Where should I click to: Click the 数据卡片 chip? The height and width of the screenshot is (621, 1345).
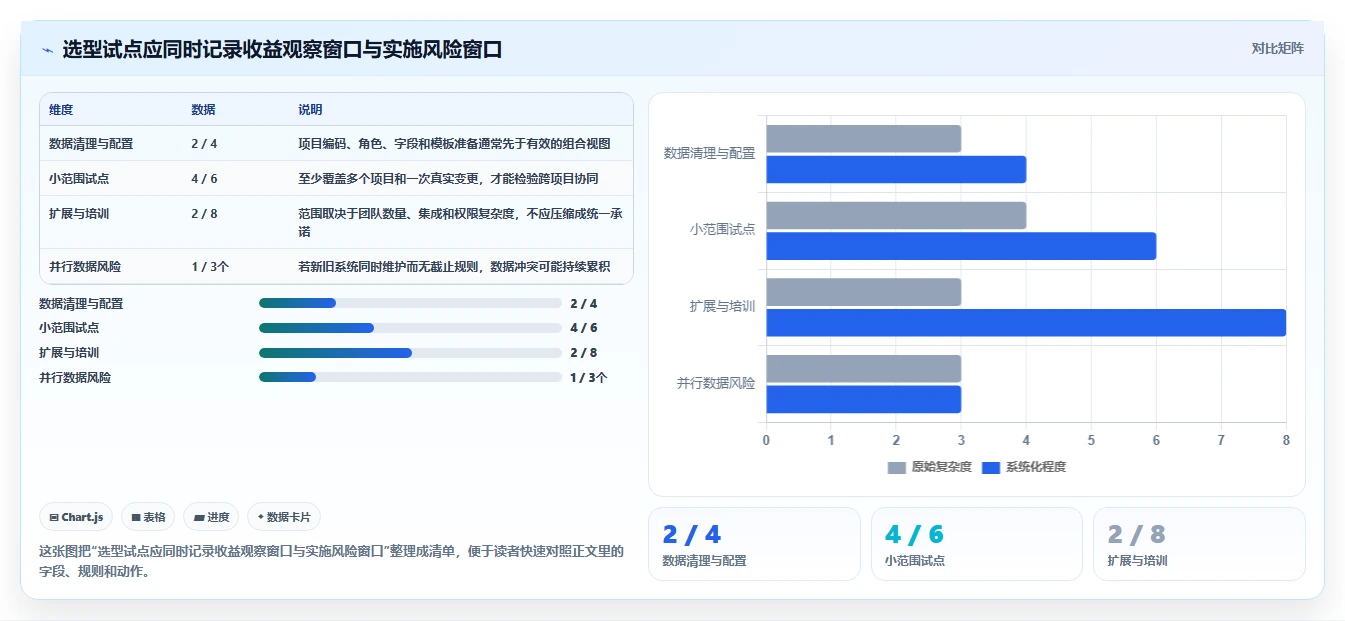284,517
